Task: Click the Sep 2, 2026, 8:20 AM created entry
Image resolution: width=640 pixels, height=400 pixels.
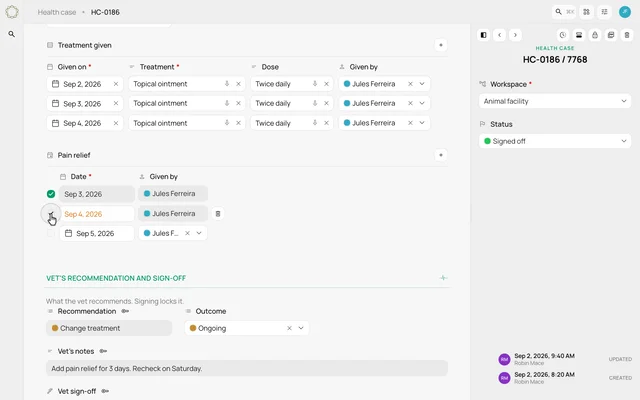Action: [564, 378]
